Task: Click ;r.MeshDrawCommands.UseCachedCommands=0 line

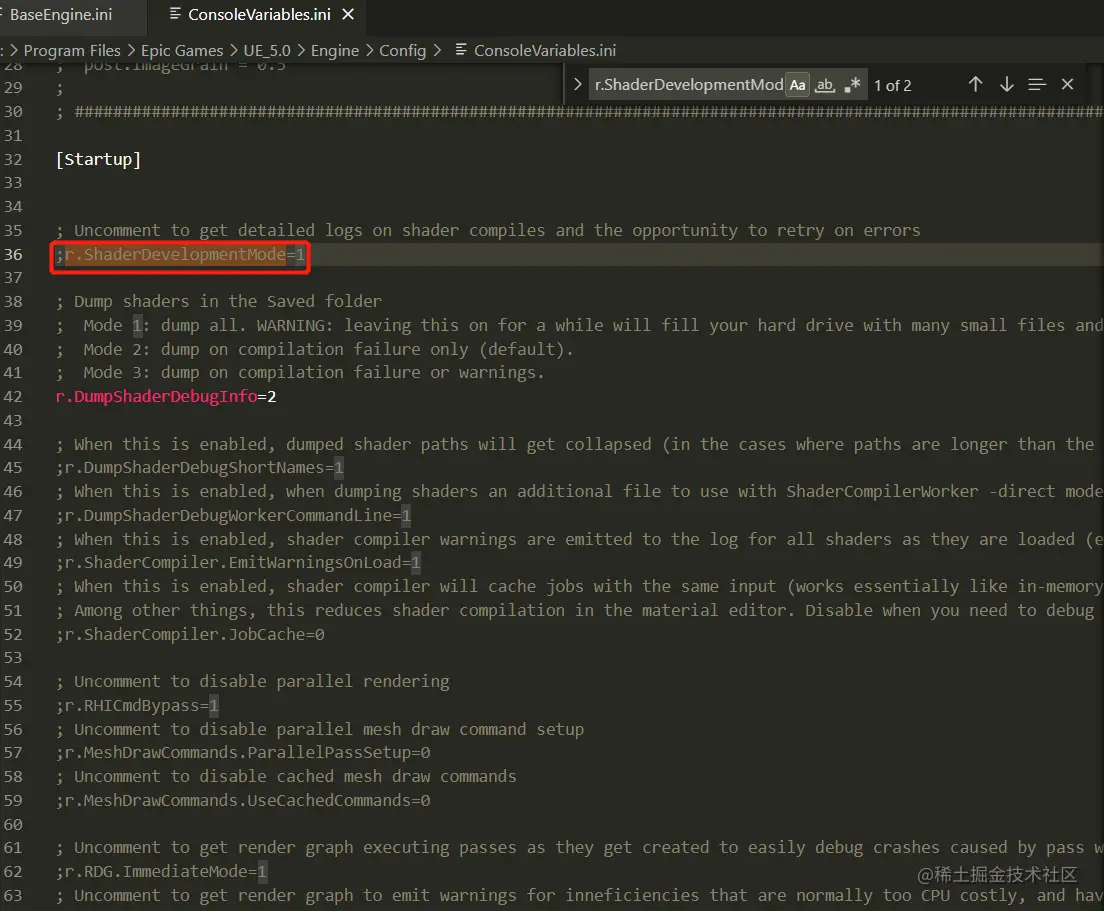Action: click(x=243, y=800)
